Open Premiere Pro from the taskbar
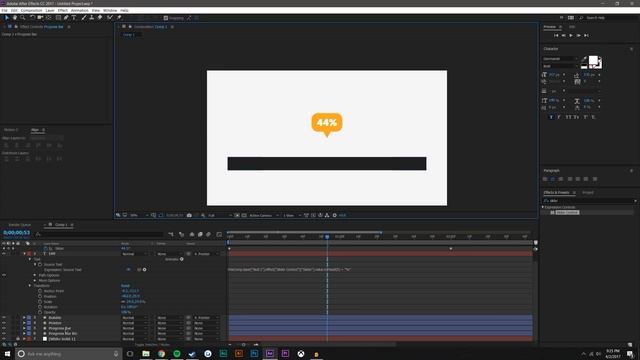The height and width of the screenshot is (360, 640). [x=285, y=353]
